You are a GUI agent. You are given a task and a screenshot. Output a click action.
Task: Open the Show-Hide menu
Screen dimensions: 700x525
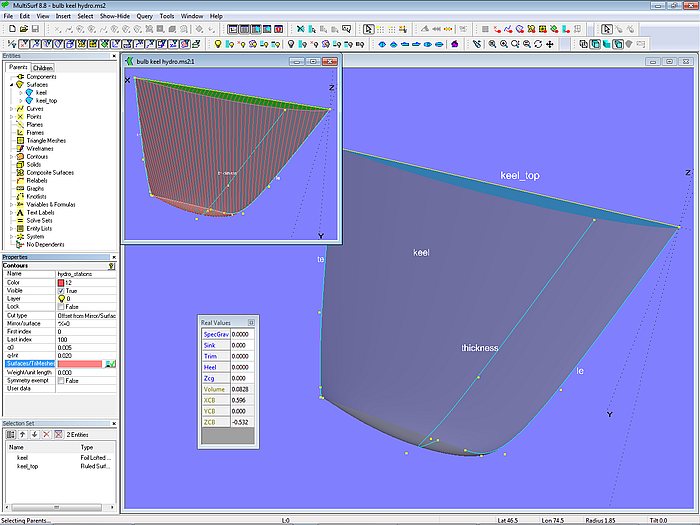point(112,16)
